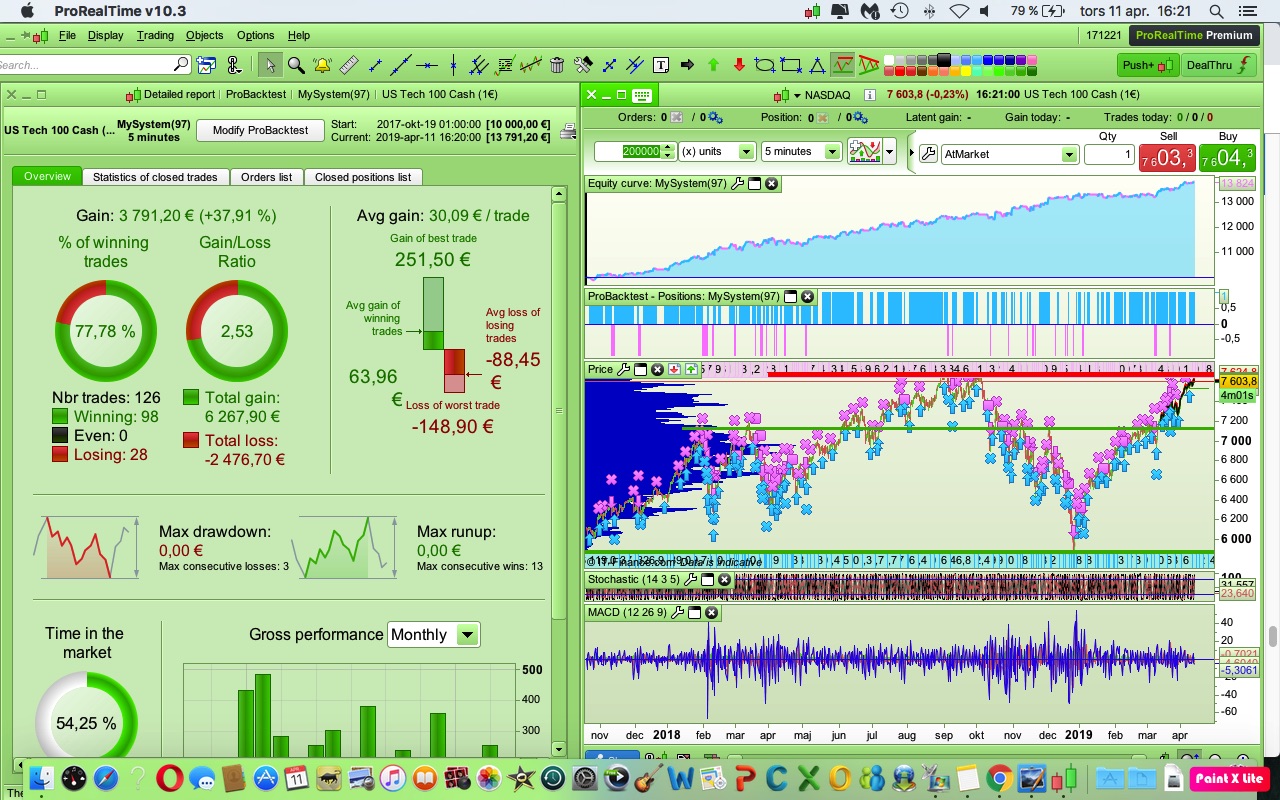
Task: Click the Push+ button
Action: pyautogui.click(x=1147, y=65)
